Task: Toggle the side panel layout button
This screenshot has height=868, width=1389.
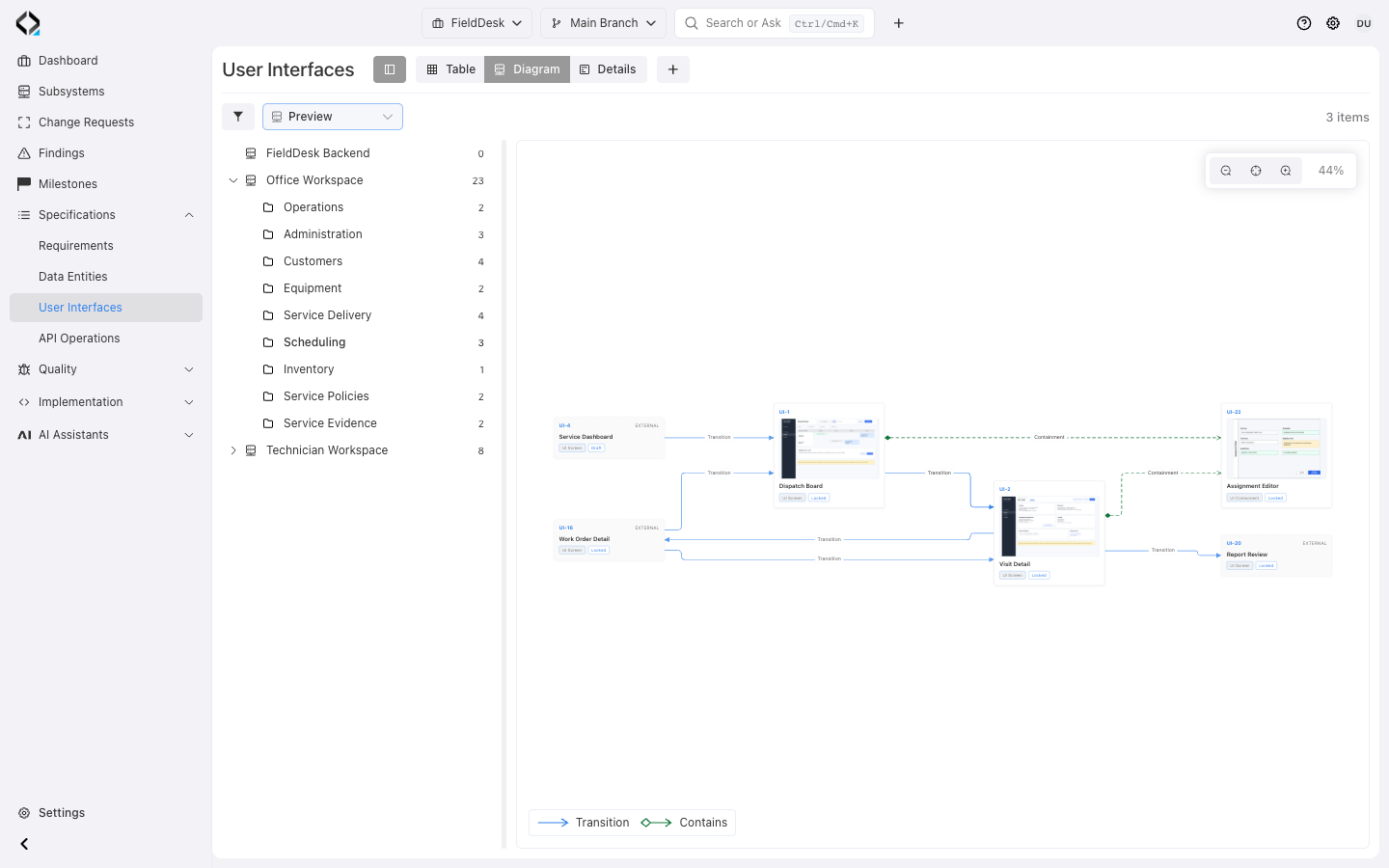Action: point(390,69)
